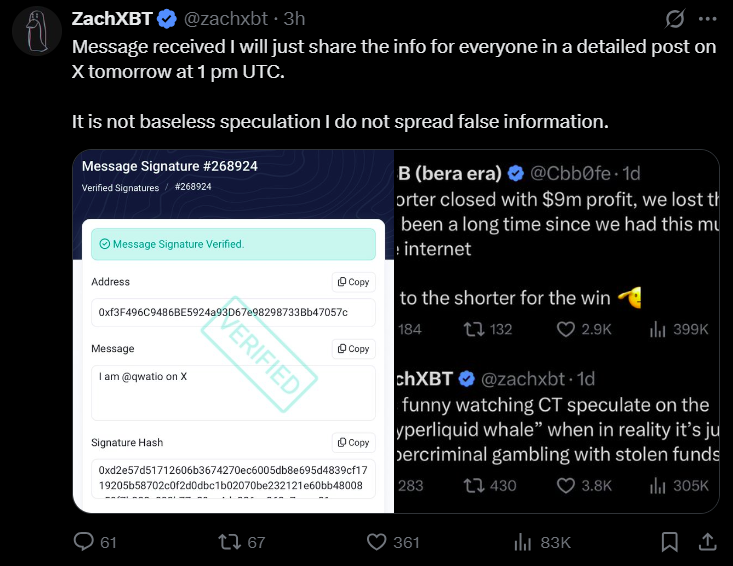
Task: Copy the Message field text
Action: tap(353, 349)
